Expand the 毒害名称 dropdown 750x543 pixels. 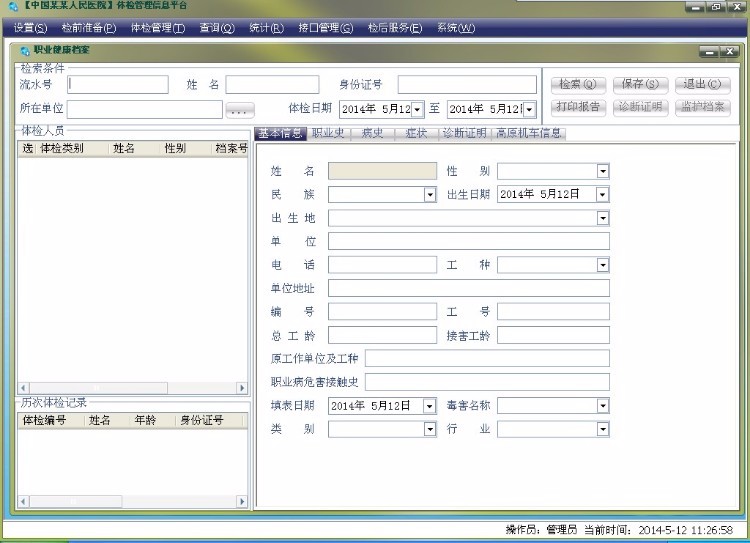pos(602,406)
